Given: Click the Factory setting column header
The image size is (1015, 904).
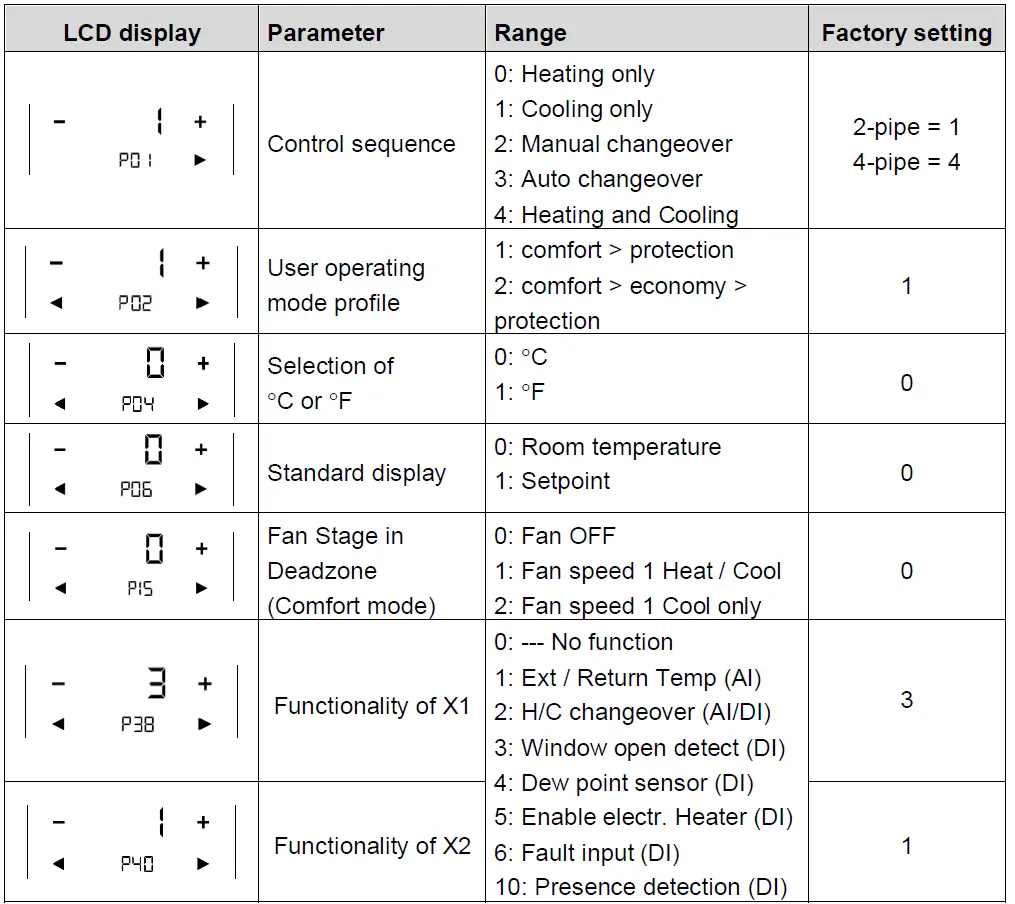Looking at the screenshot, I should coord(906,33).
